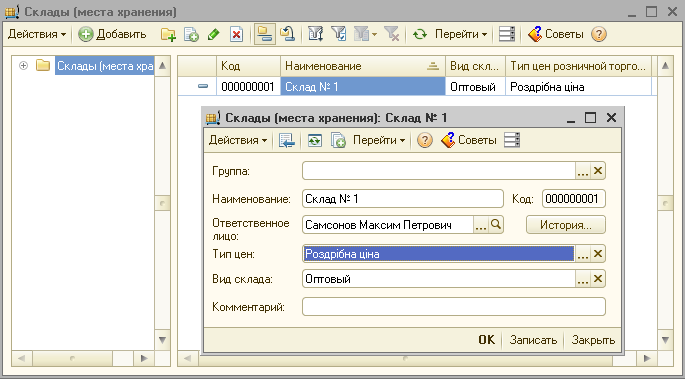Screen dimensions: 685x379
Task: Open Тип цен selection ellipsis button
Action: click(x=583, y=254)
